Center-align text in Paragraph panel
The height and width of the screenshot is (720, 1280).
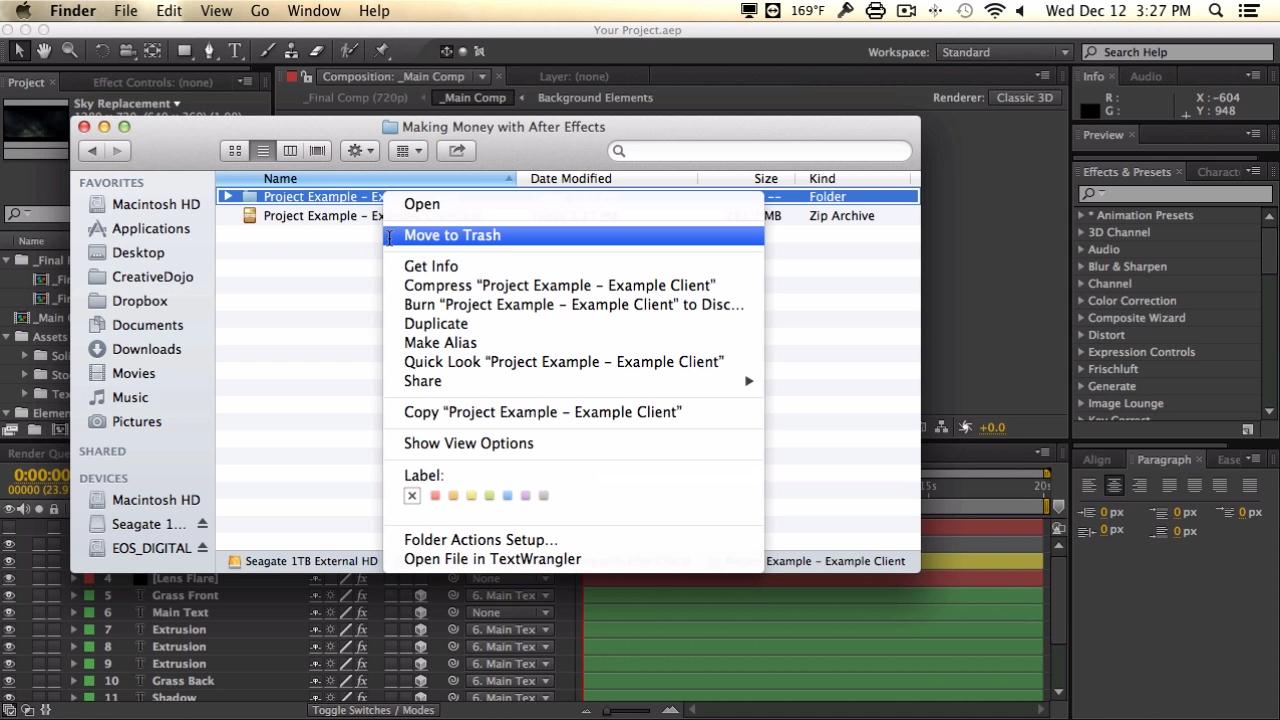click(1114, 485)
